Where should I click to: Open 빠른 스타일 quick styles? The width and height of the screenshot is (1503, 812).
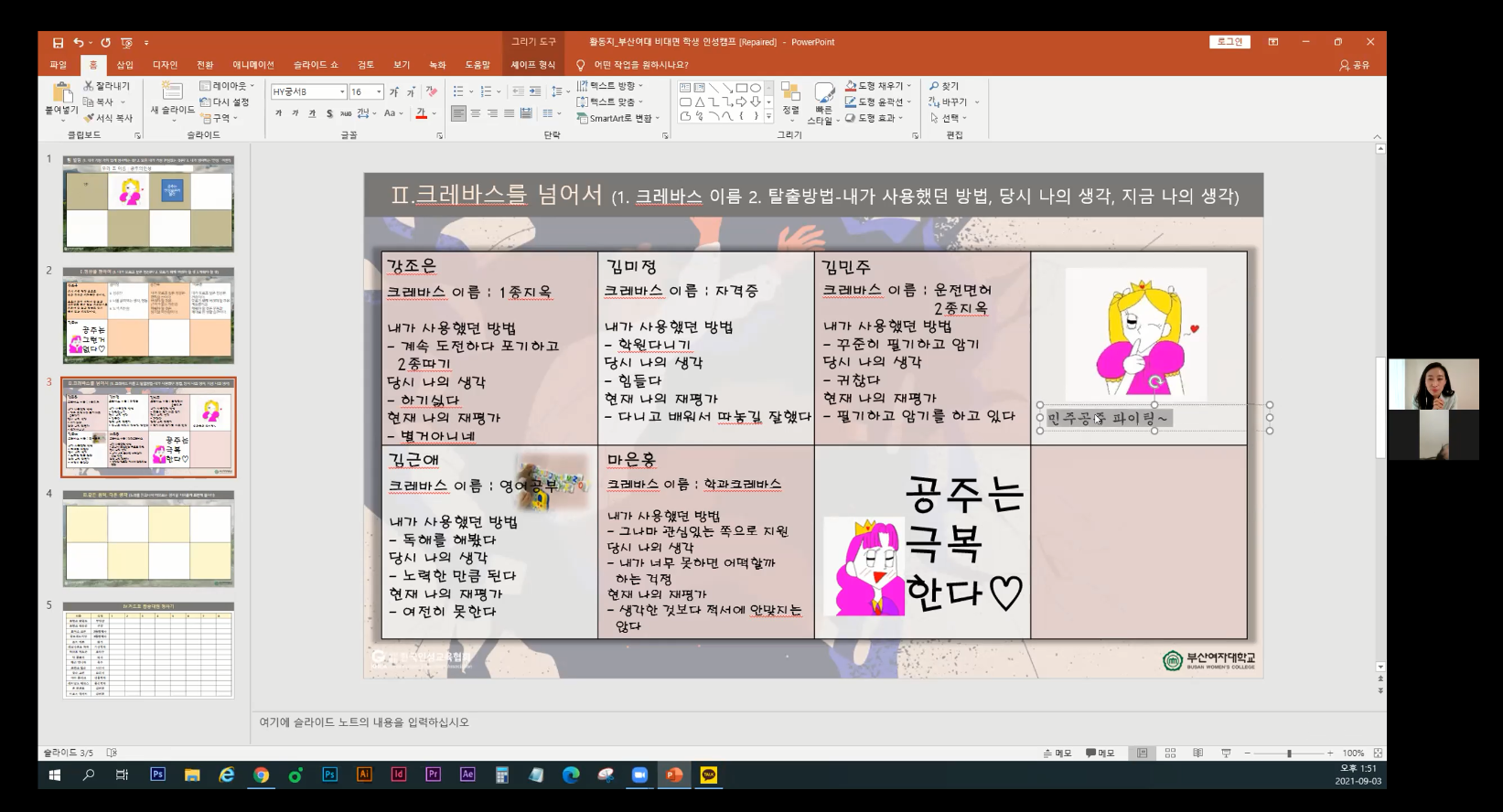click(x=823, y=103)
